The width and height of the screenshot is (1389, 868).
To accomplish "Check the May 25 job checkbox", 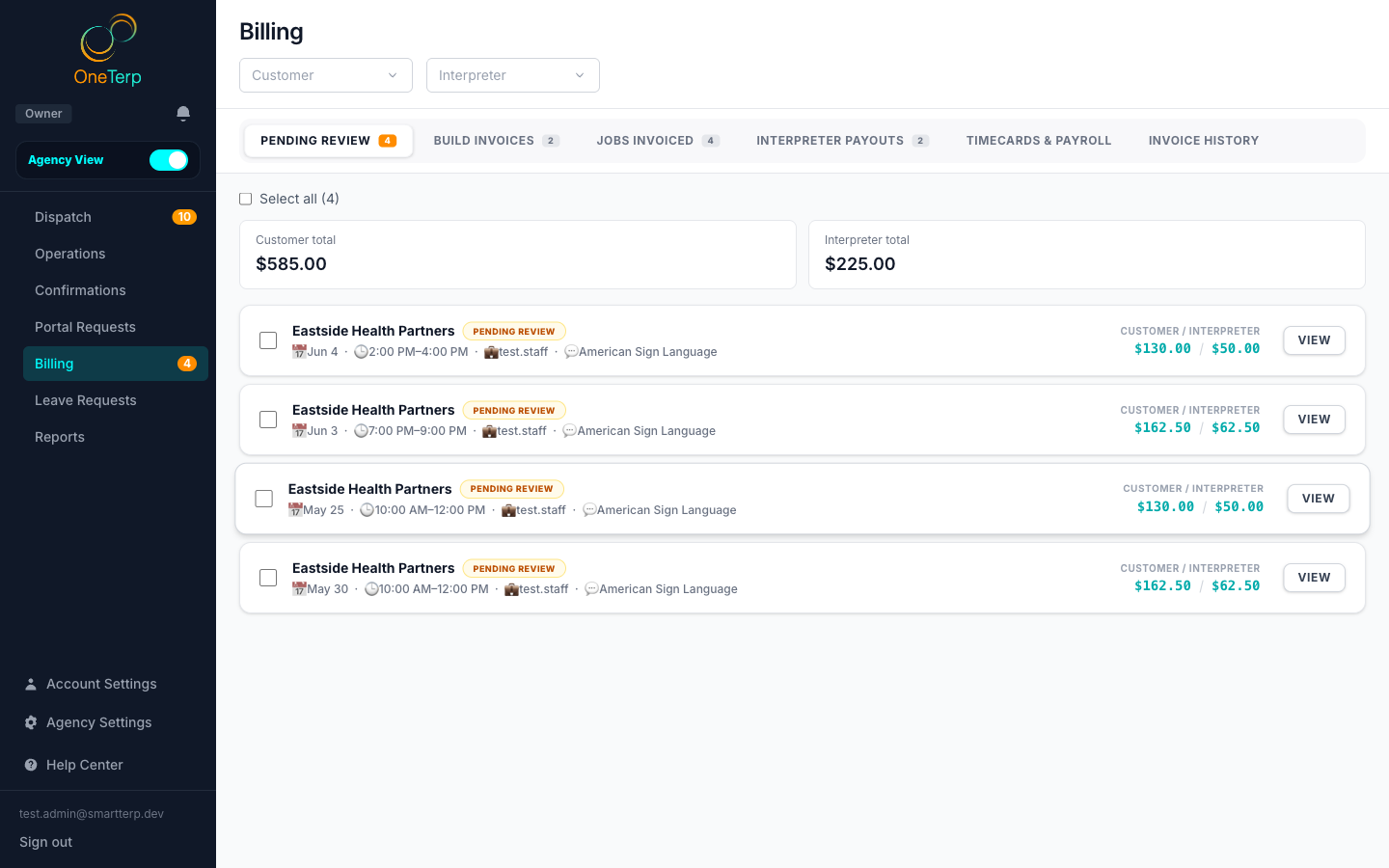I will (264, 499).
